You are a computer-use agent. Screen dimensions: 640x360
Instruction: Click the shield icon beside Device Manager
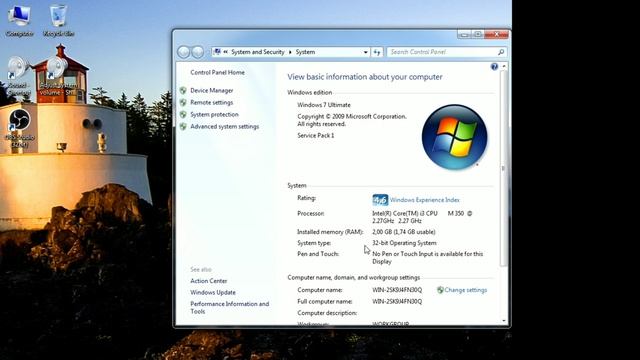183,91
